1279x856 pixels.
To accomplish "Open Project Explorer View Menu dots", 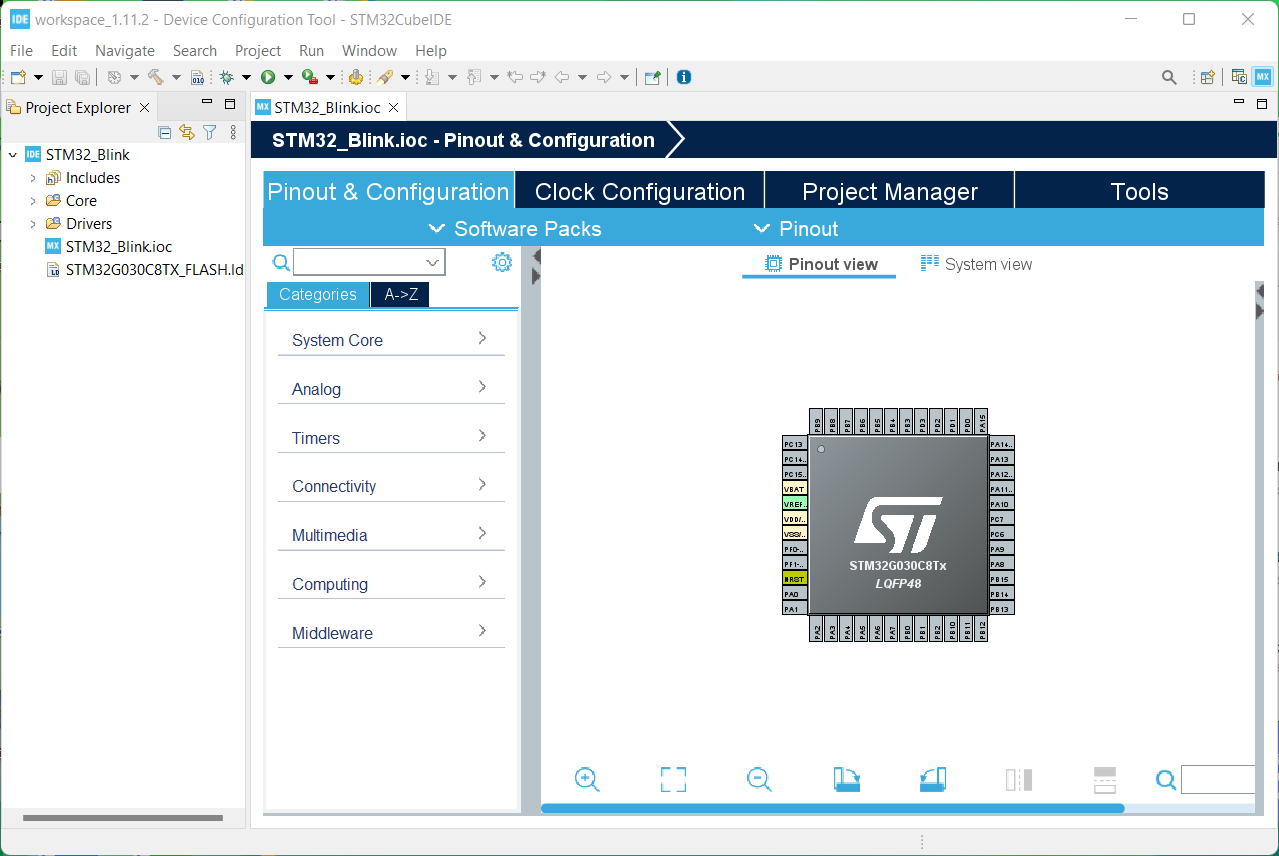I will (x=233, y=132).
